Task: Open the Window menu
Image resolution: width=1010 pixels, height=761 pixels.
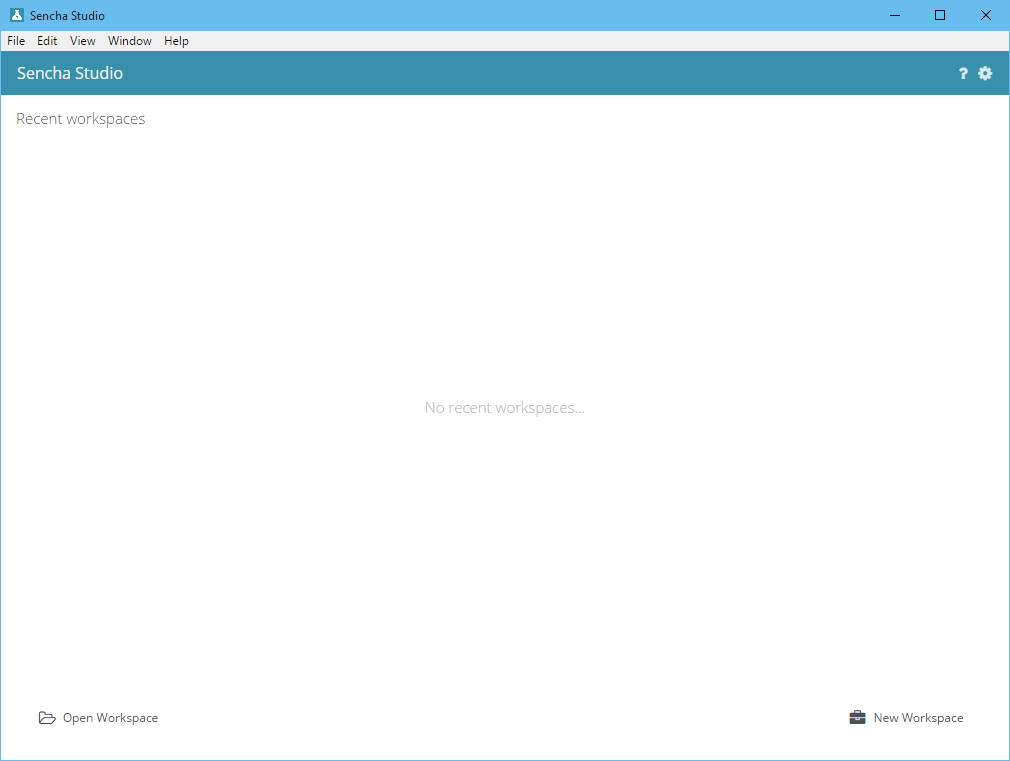Action: click(x=129, y=41)
